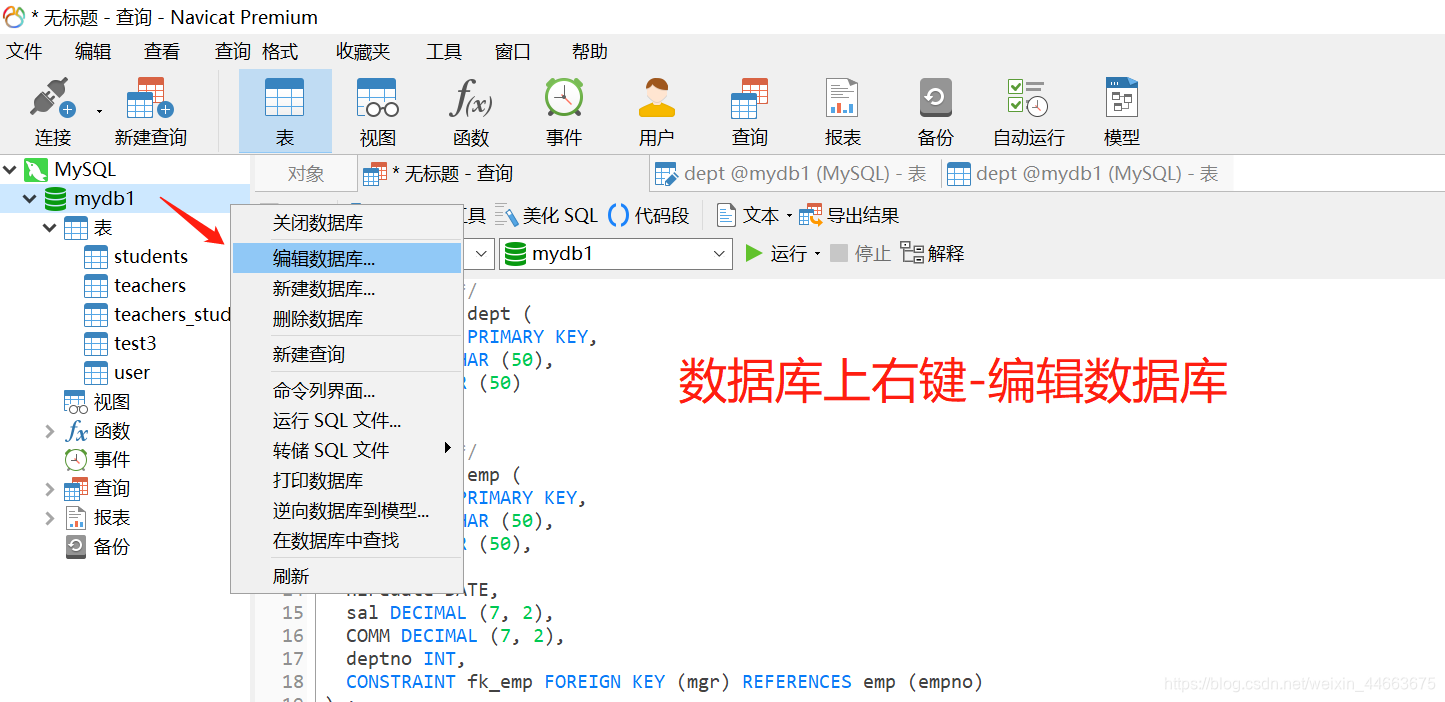Expand the 查询 tree node
The image size is (1445, 702).
click(x=50, y=489)
